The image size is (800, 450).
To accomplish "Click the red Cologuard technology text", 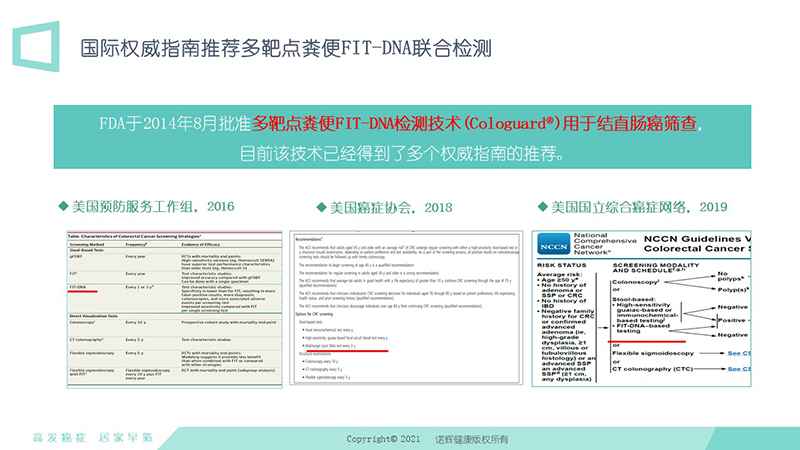I will pyautogui.click(x=419, y=124).
